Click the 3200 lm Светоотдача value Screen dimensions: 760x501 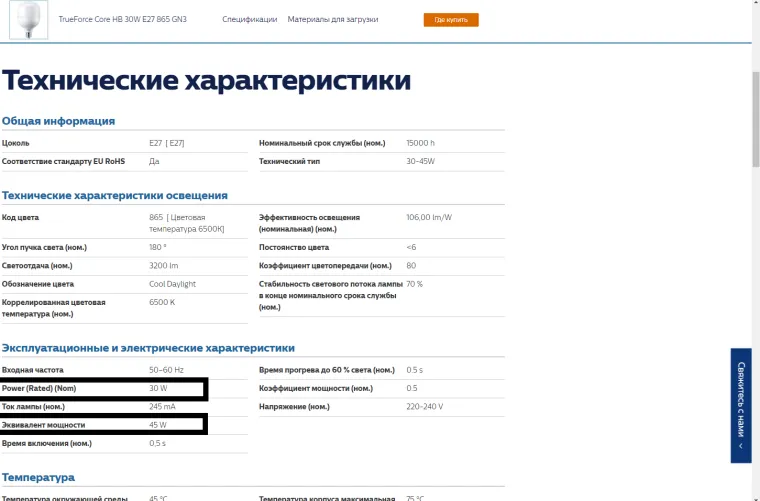163,265
